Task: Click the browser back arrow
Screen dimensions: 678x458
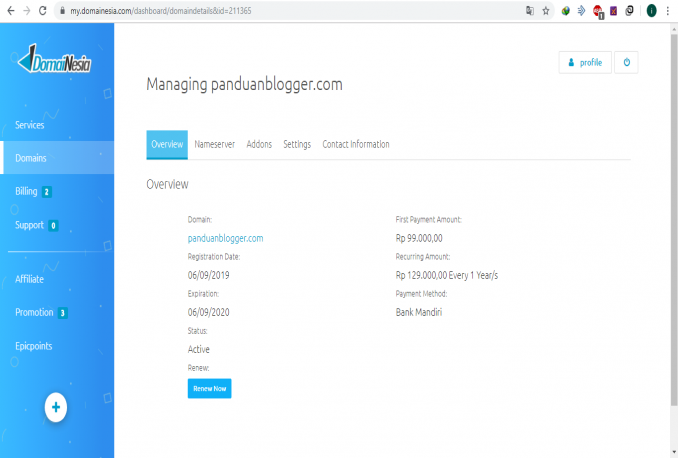Action: coord(9,11)
